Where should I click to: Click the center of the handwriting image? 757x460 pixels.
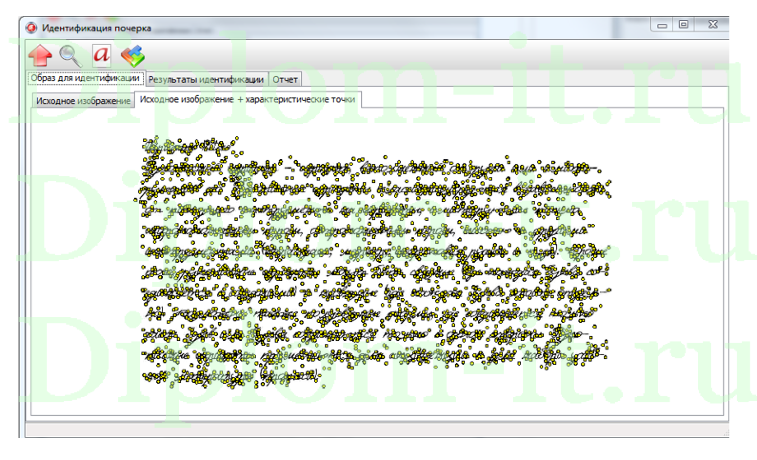(x=376, y=263)
